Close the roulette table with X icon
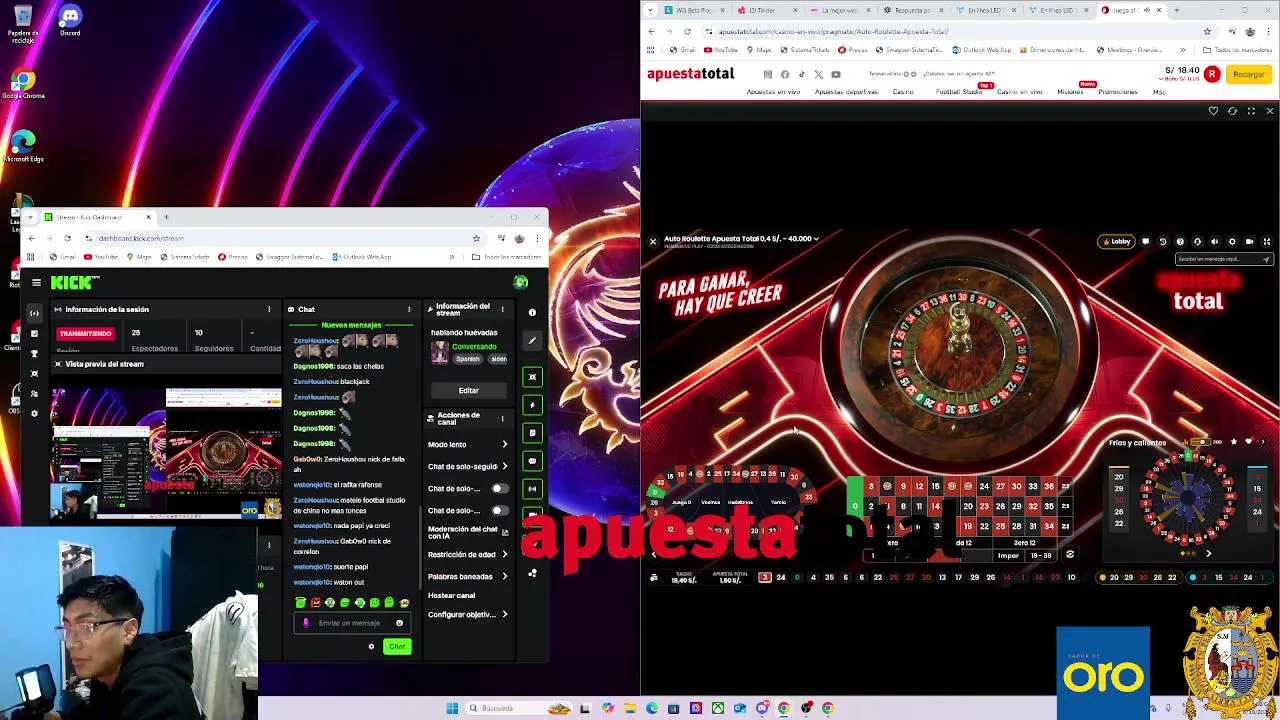The image size is (1280, 720). tap(653, 241)
